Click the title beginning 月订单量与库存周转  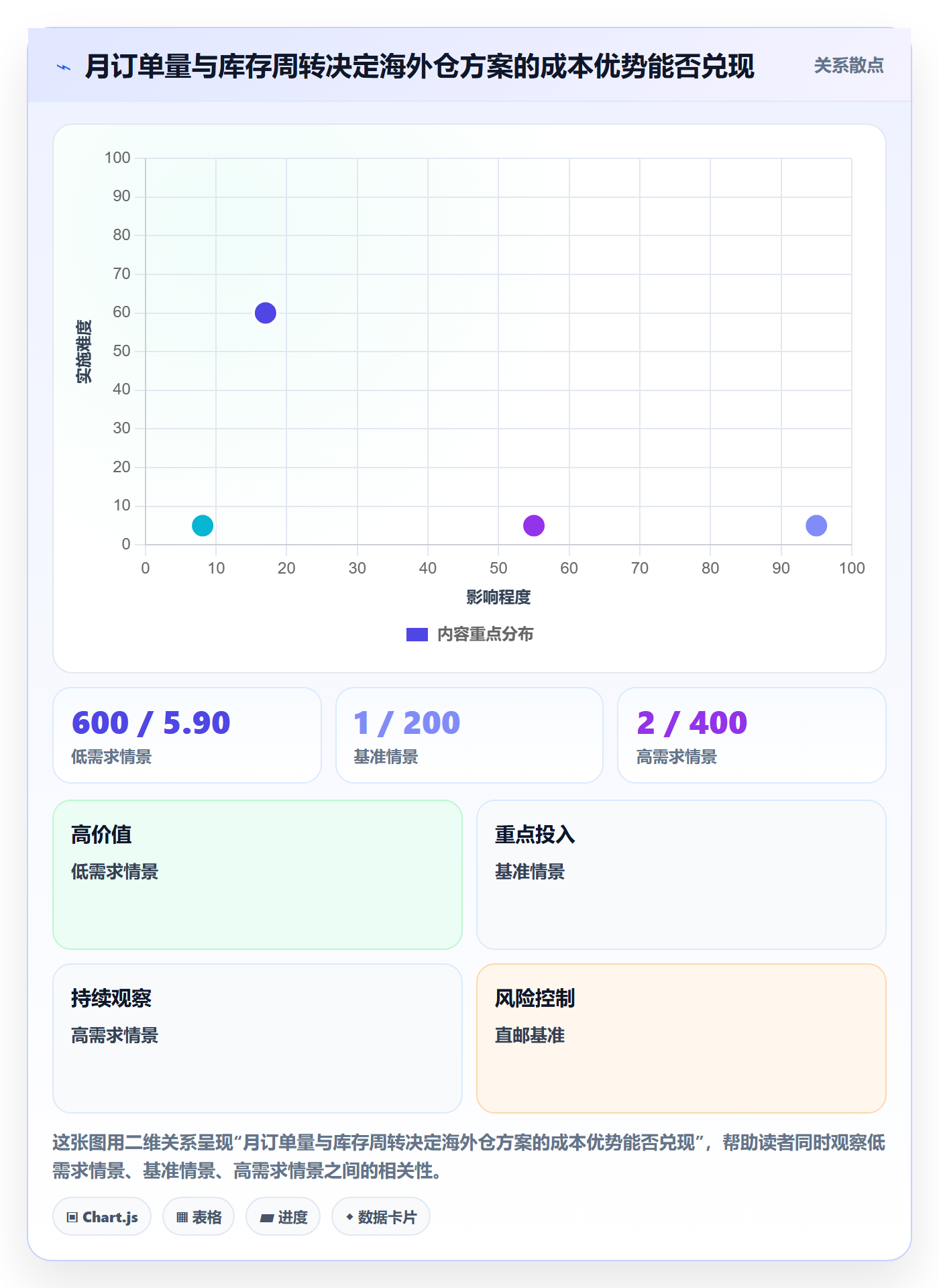pyautogui.click(x=420, y=66)
